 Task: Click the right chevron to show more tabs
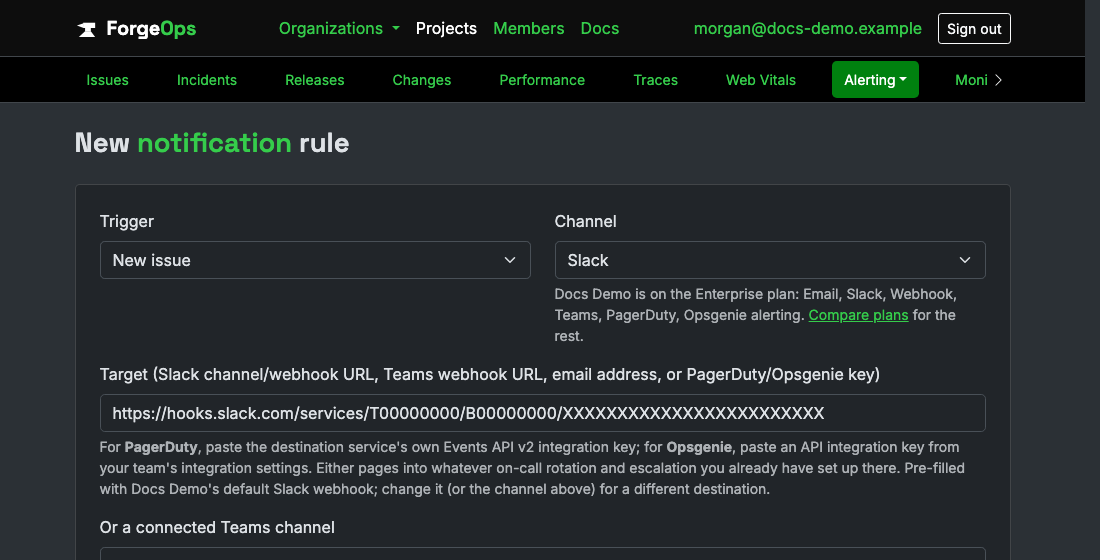tap(998, 80)
